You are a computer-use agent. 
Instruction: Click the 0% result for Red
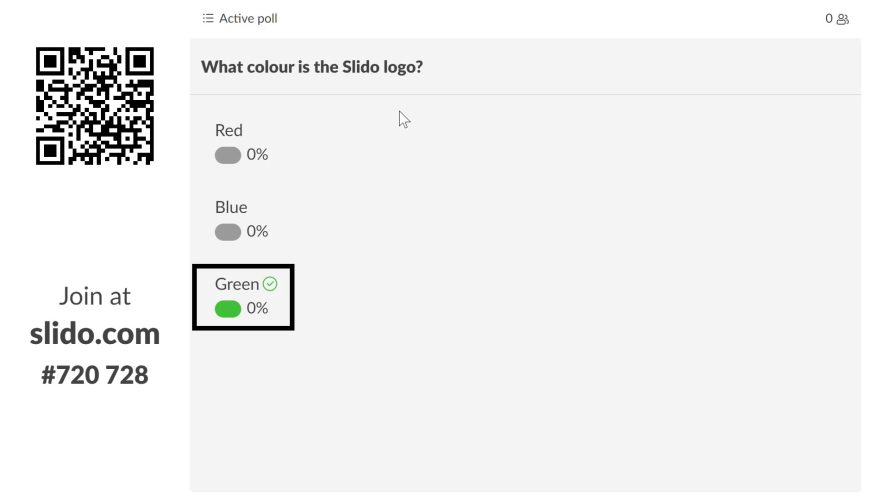pyautogui.click(x=257, y=155)
